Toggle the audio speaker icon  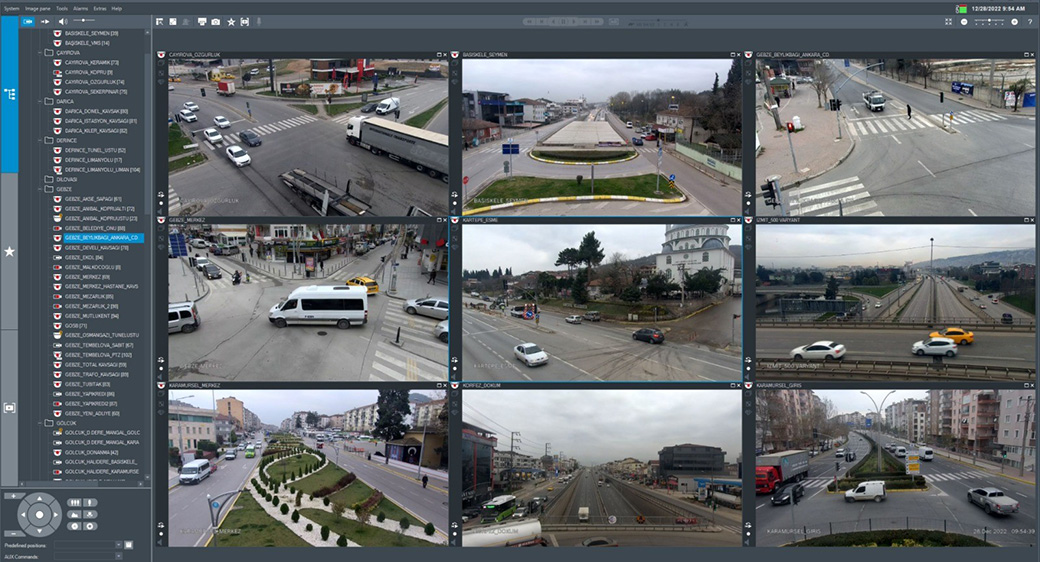[62, 21]
